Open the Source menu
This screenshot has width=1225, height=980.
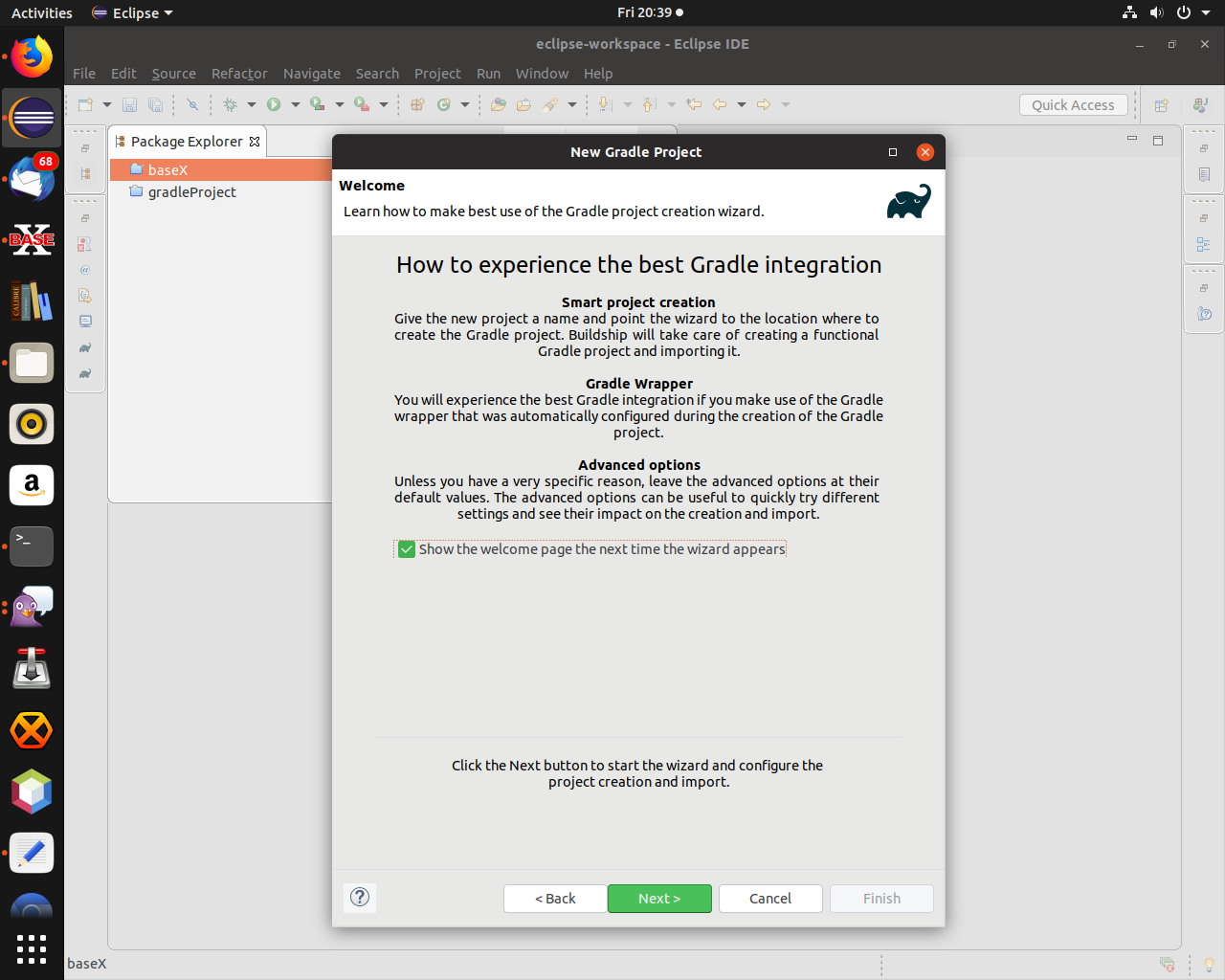click(174, 74)
